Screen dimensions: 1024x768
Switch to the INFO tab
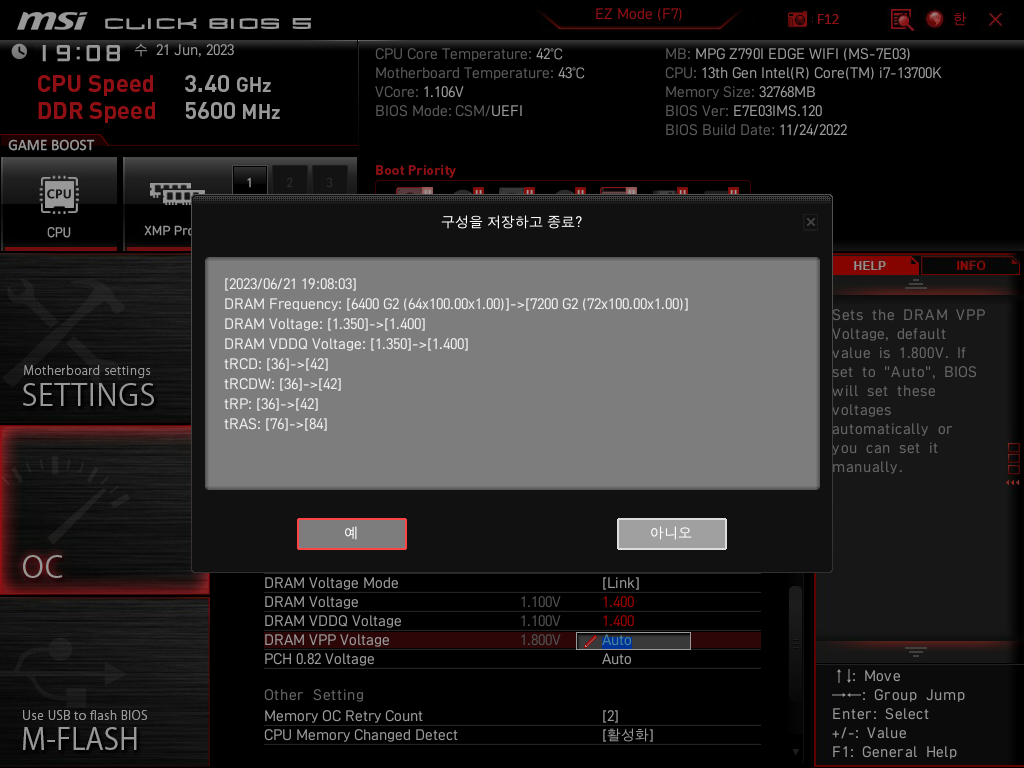click(x=970, y=266)
